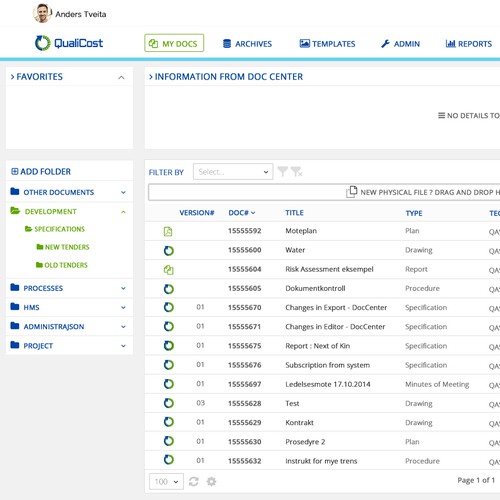The image size is (500, 500).
Task: Sort by the Version# column header
Action: click(197, 213)
